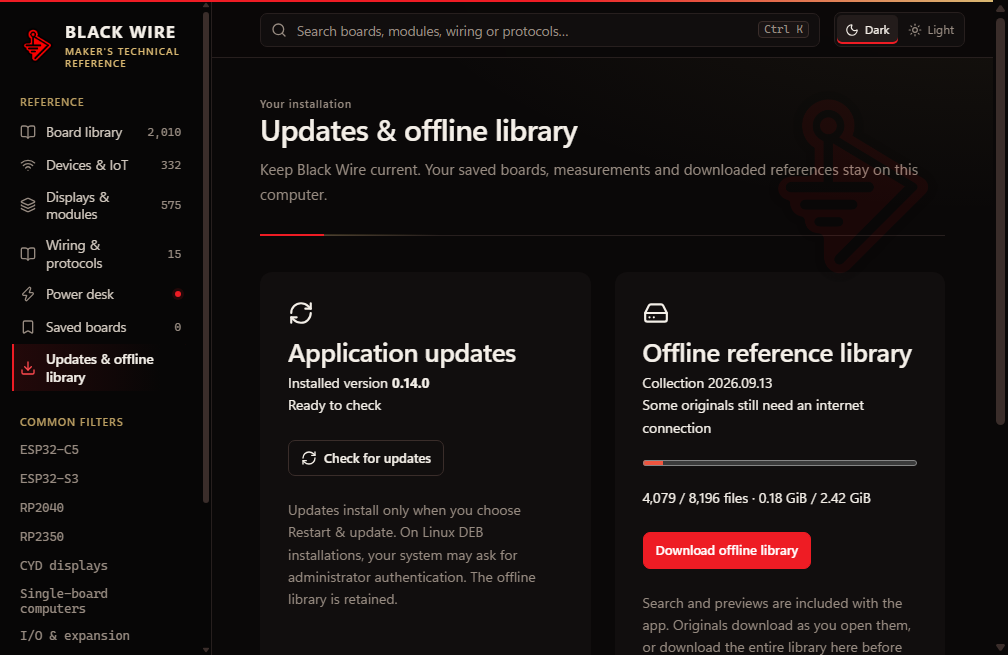Click the sun icon for Light theme
The height and width of the screenshot is (655, 1008).
point(914,30)
